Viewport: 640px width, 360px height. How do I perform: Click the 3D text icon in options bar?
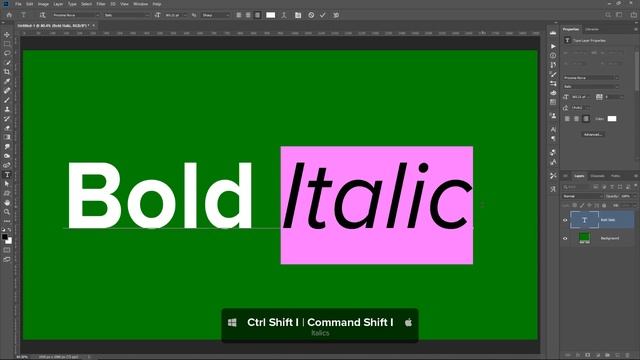click(336, 15)
